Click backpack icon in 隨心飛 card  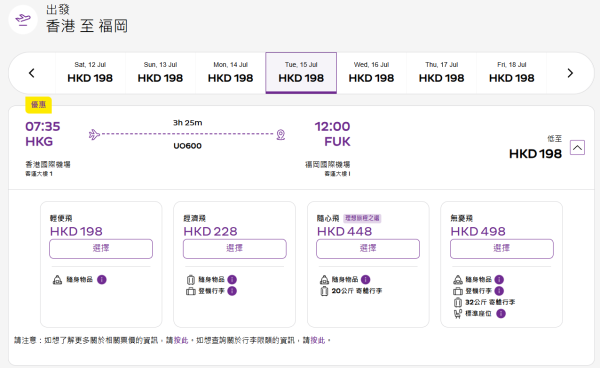[x=324, y=280]
